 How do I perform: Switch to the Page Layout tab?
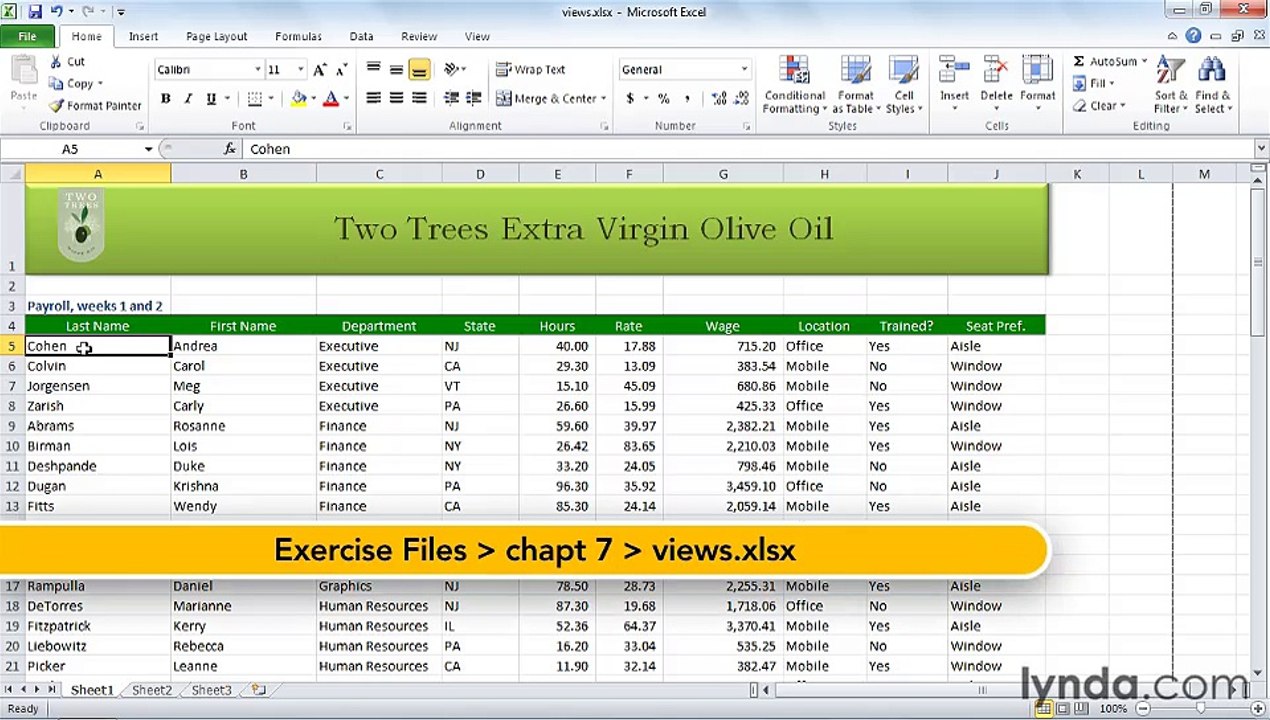click(216, 36)
